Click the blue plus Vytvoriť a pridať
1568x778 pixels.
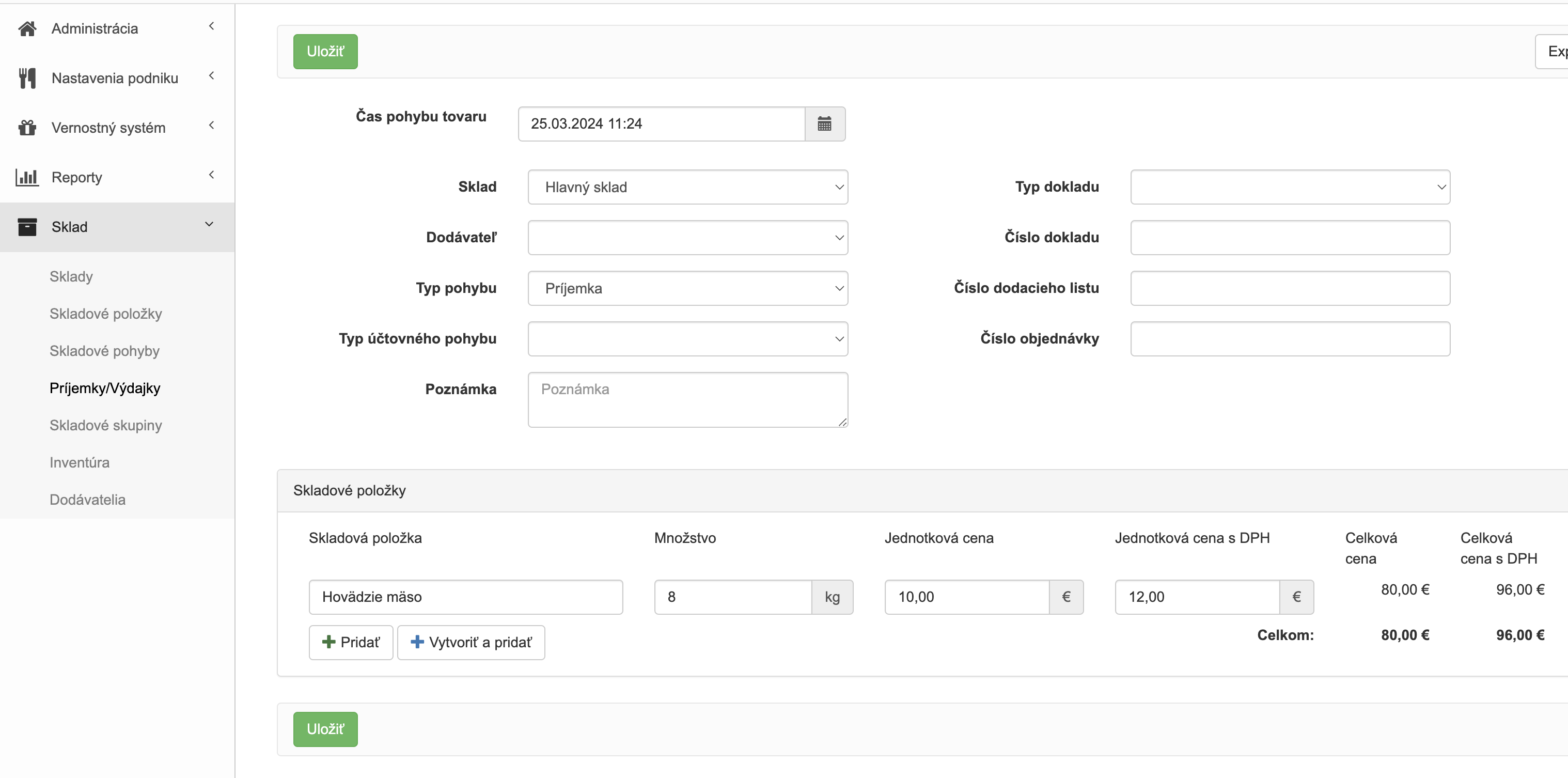[471, 642]
